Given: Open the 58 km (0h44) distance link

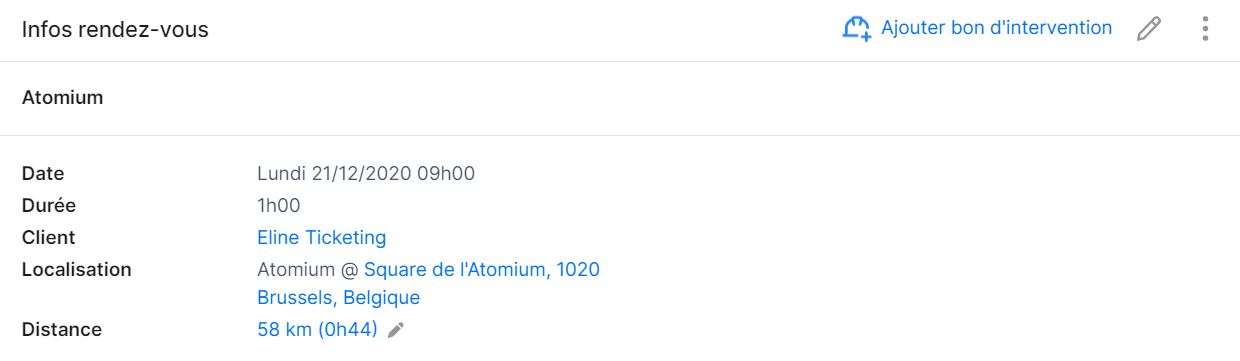Looking at the screenshot, I should tap(318, 330).
